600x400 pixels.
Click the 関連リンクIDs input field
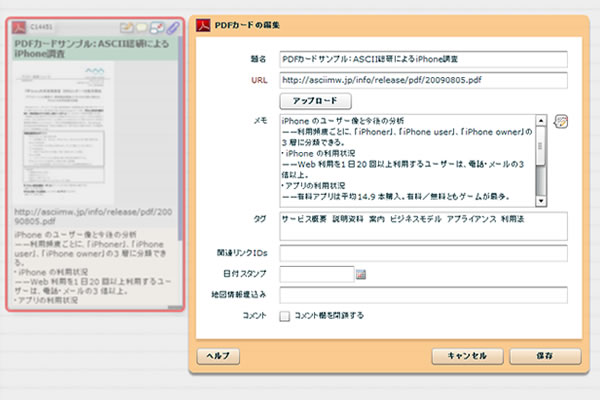pyautogui.click(x=423, y=253)
